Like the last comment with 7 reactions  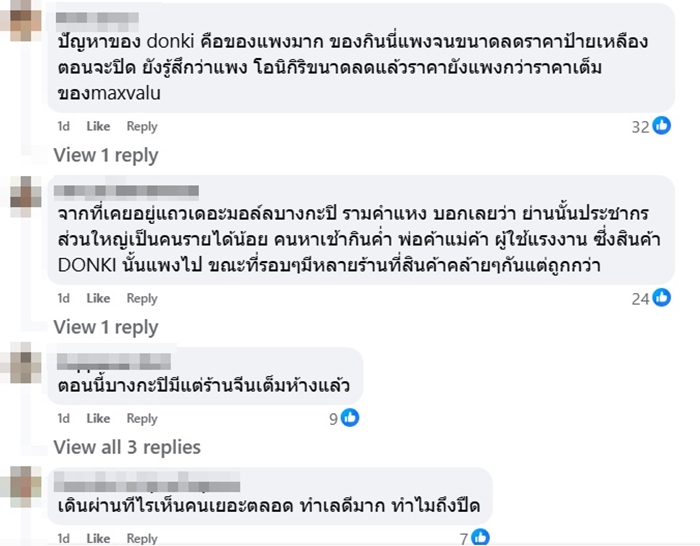point(98,539)
